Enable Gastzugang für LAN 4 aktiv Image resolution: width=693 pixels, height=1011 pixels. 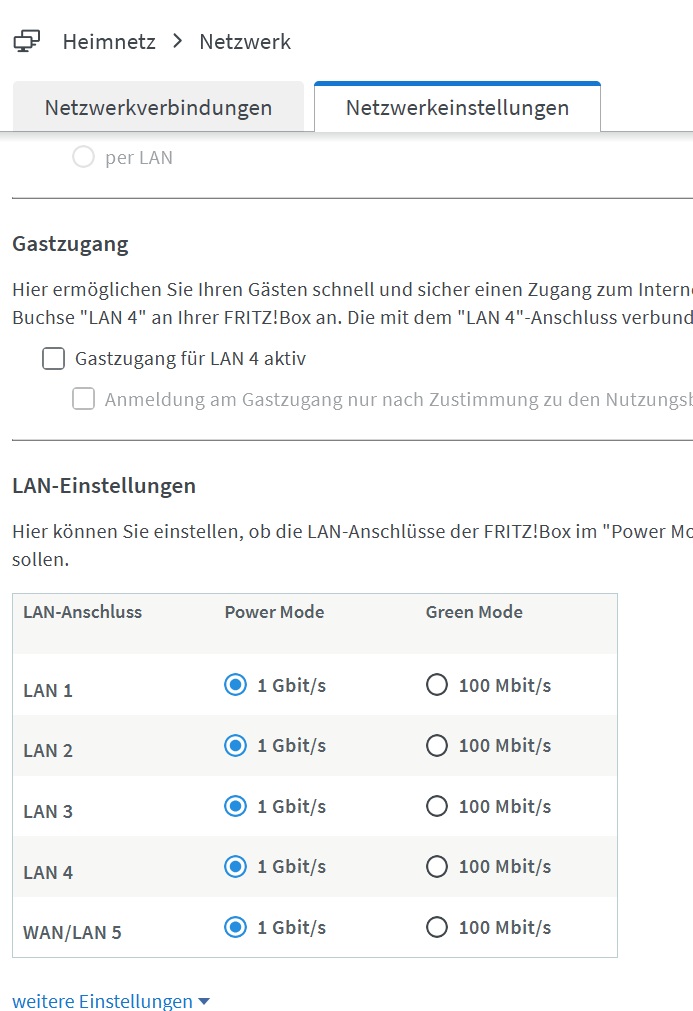tap(54, 359)
